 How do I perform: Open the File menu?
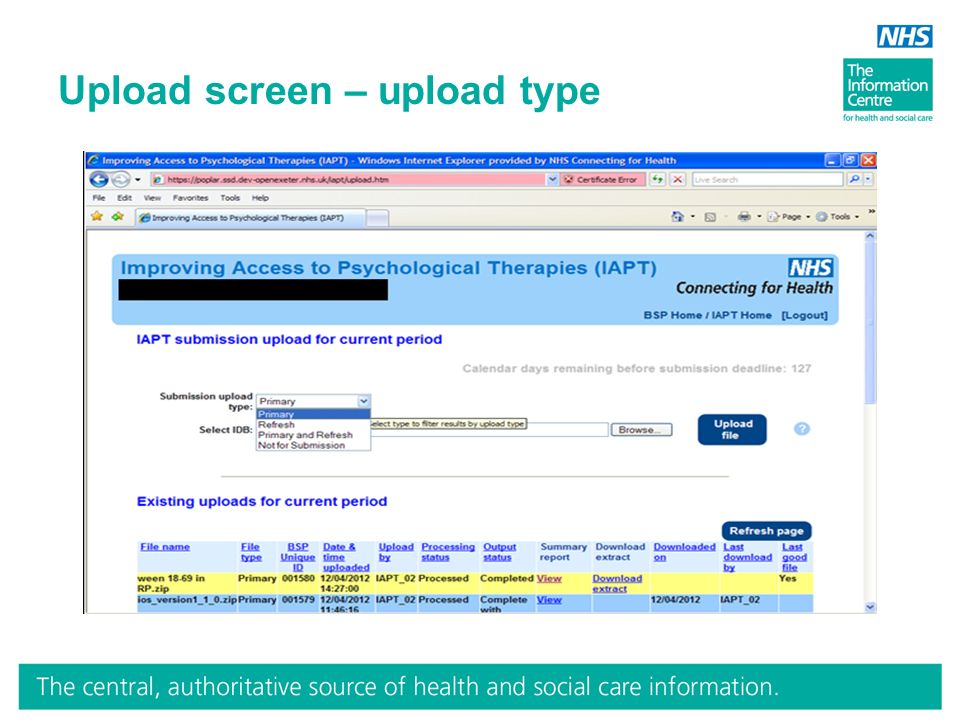tap(99, 198)
